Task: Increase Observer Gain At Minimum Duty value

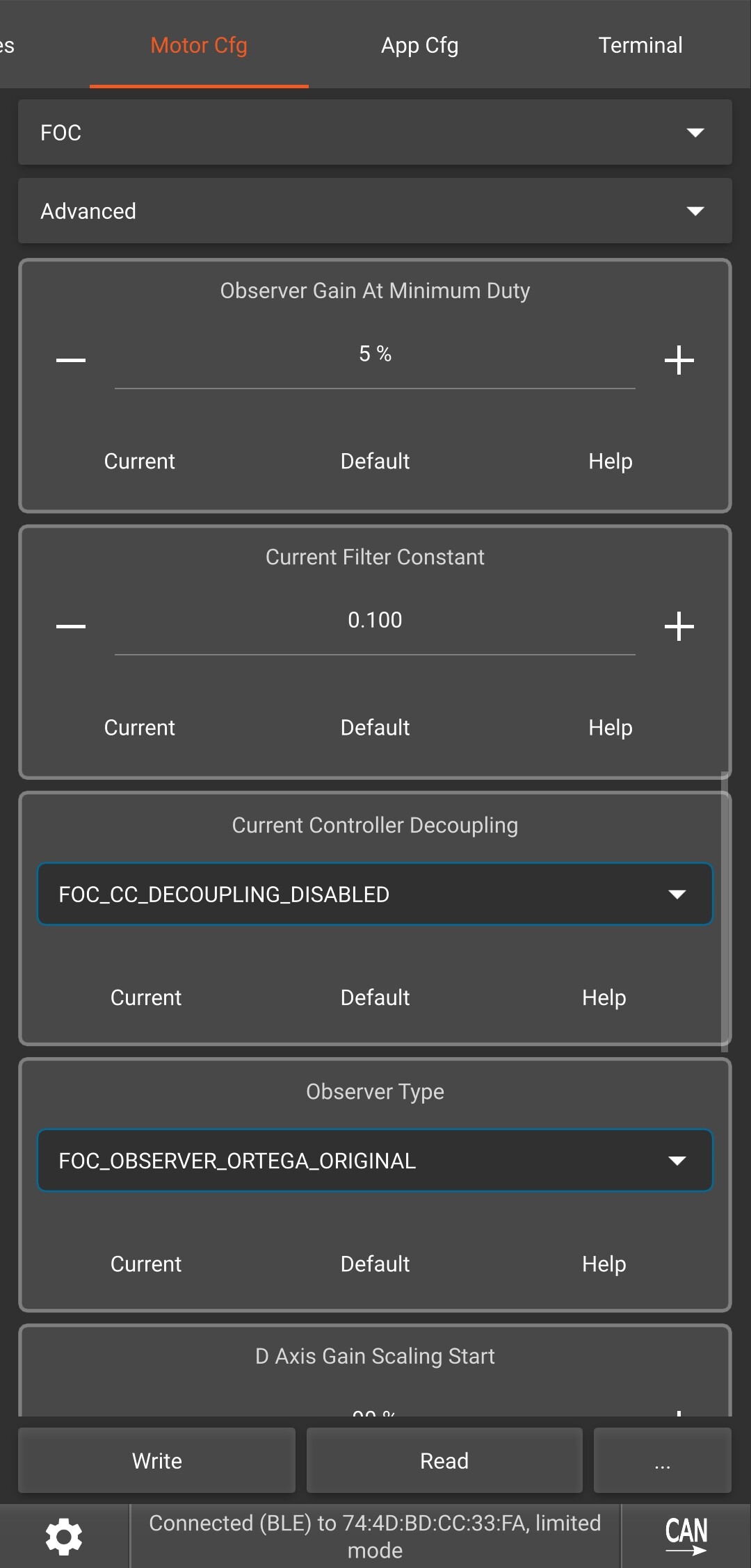Action: pos(679,360)
